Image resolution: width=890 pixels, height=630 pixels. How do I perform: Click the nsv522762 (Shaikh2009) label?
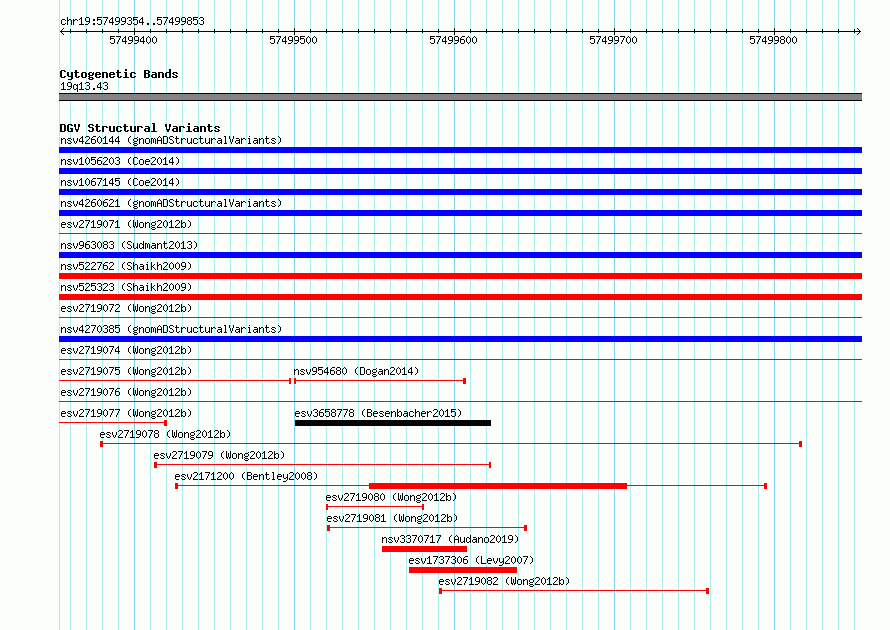pos(126,266)
